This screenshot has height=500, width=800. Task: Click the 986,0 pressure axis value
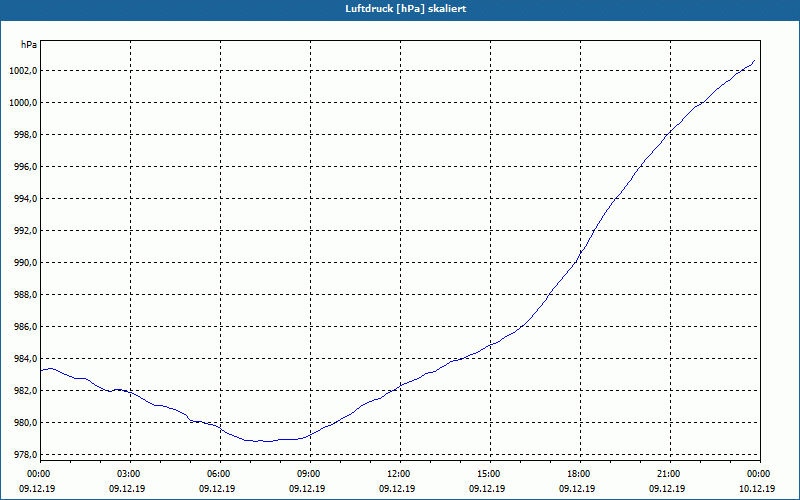26,327
